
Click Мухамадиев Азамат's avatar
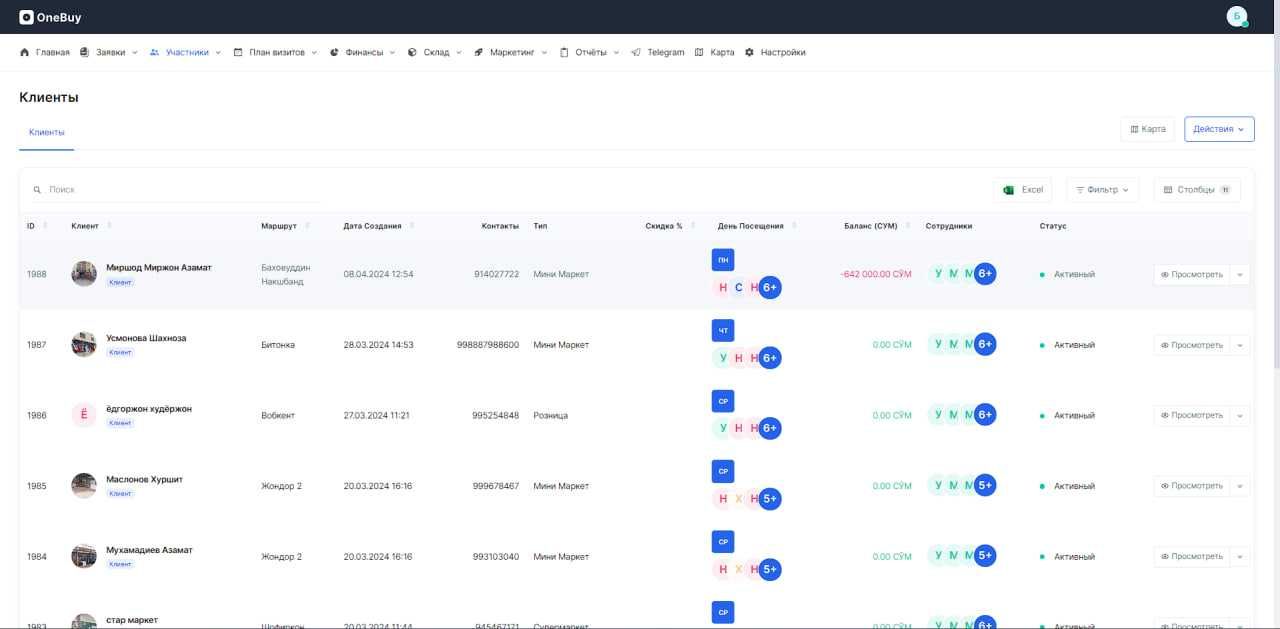coord(84,556)
